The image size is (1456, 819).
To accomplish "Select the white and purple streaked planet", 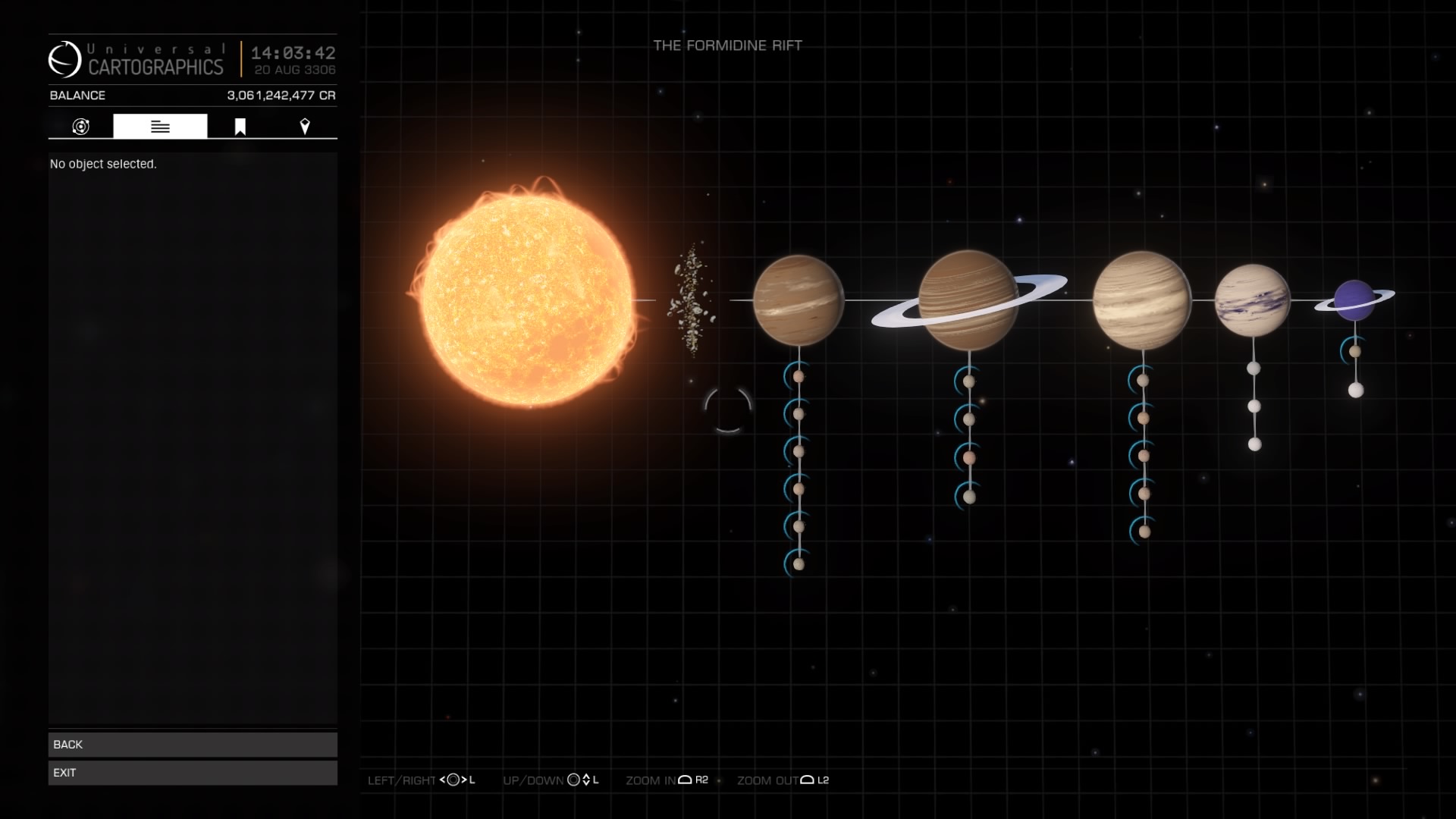I will (x=1253, y=300).
